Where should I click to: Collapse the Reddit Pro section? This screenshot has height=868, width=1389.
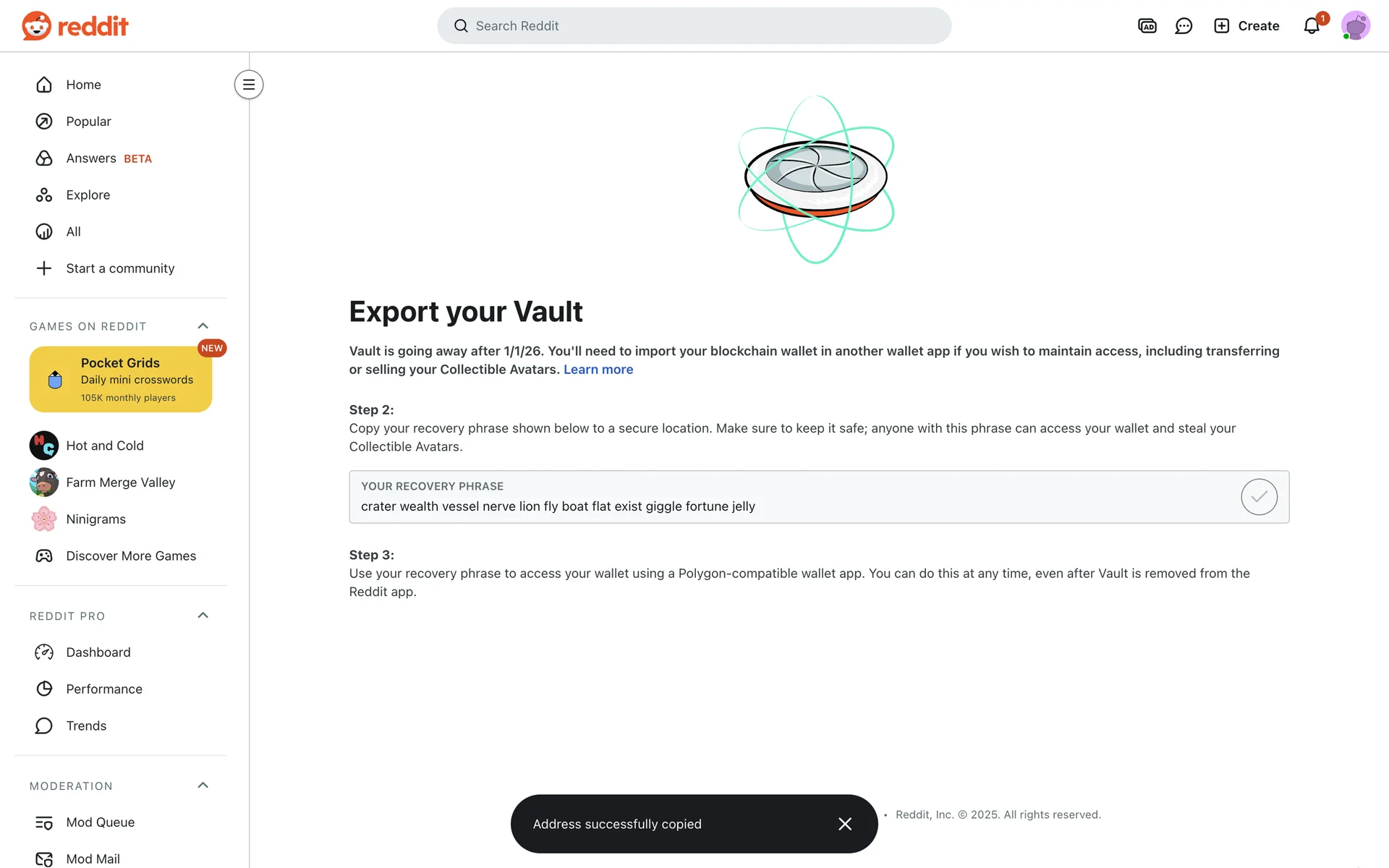click(203, 616)
